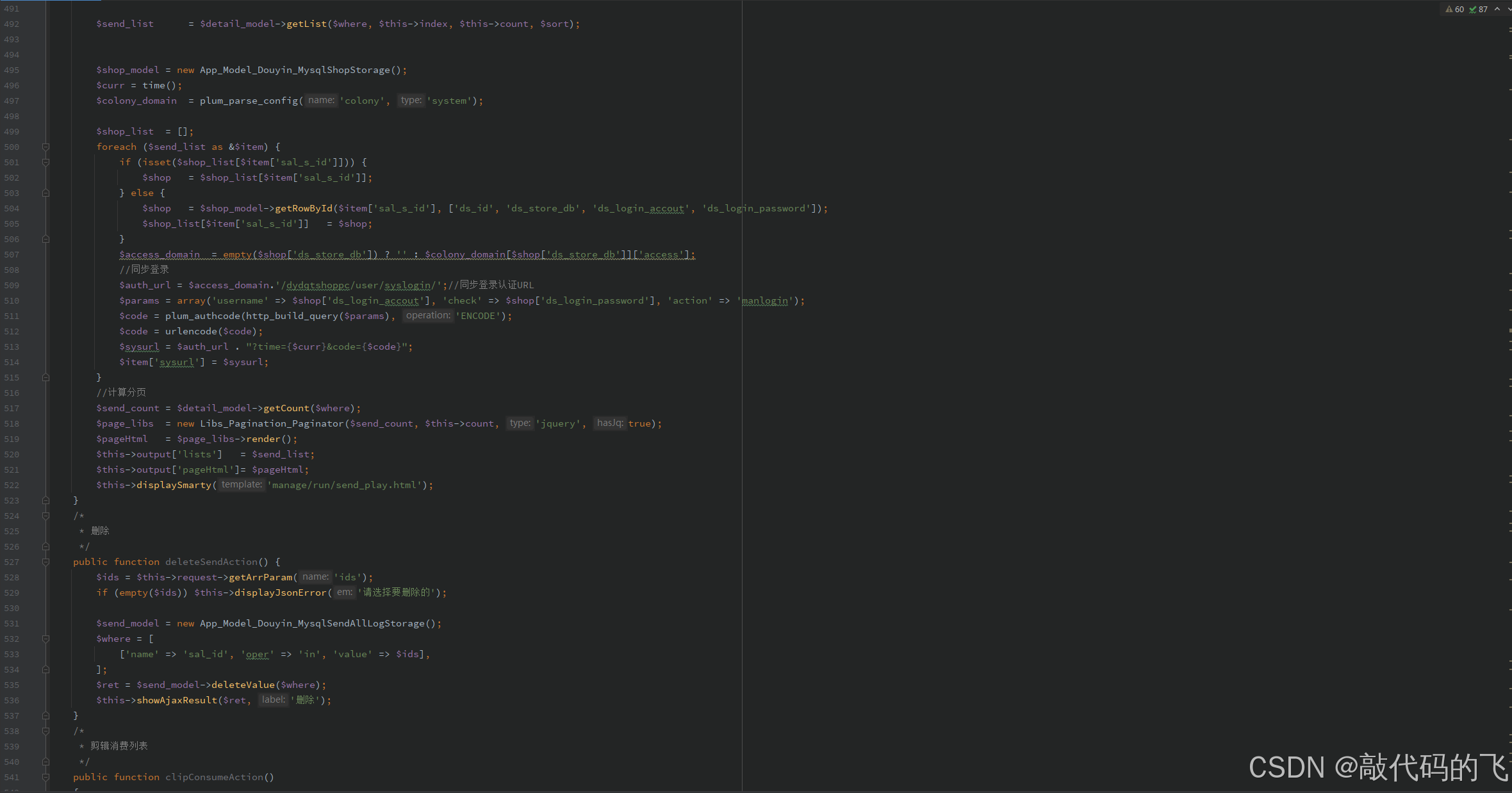Collapse clipConsumeAction function at line 541
Image resolution: width=1512 pixels, height=793 pixels.
[x=45, y=777]
